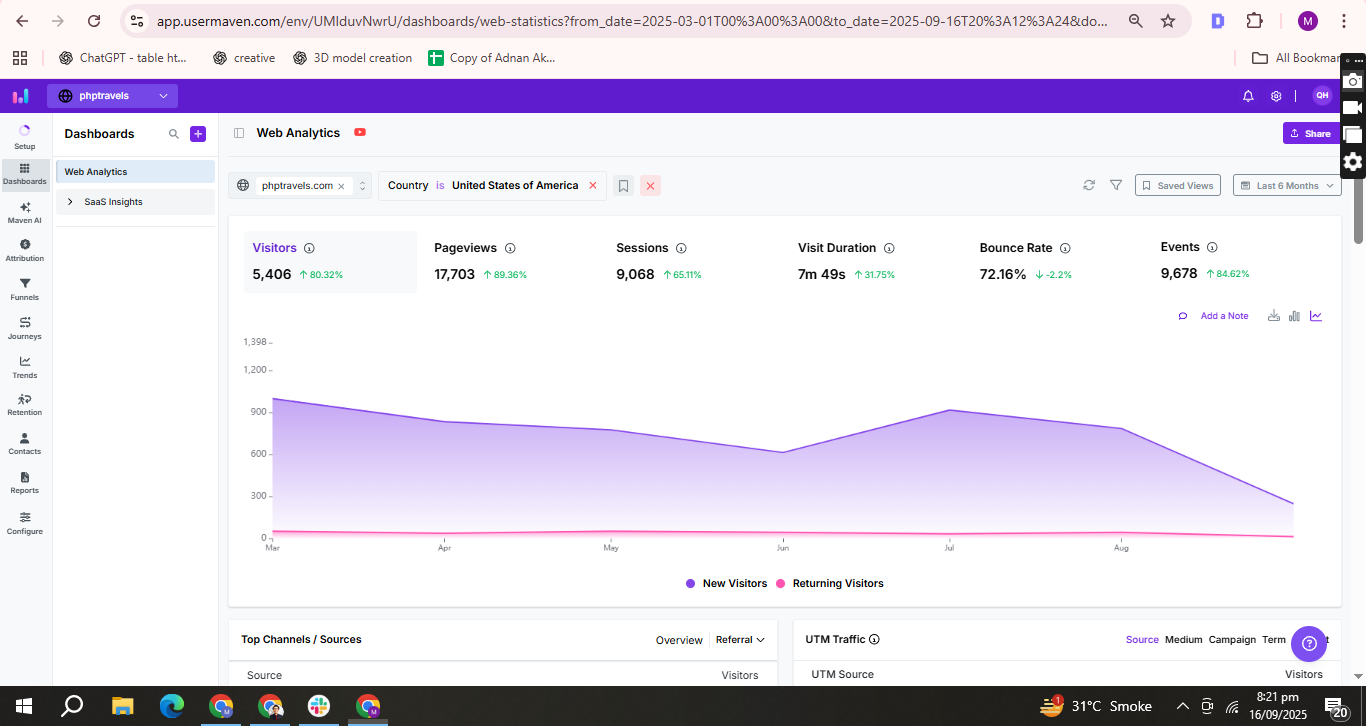Click the notifications bell icon
1366x726 pixels.
point(1248,95)
